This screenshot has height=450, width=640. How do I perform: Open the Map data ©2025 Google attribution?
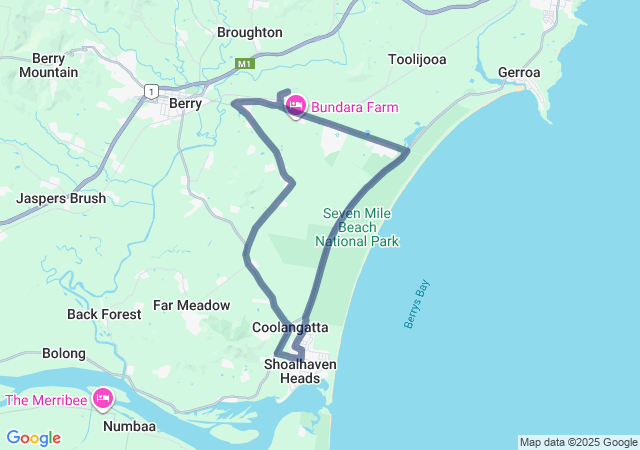578,442
